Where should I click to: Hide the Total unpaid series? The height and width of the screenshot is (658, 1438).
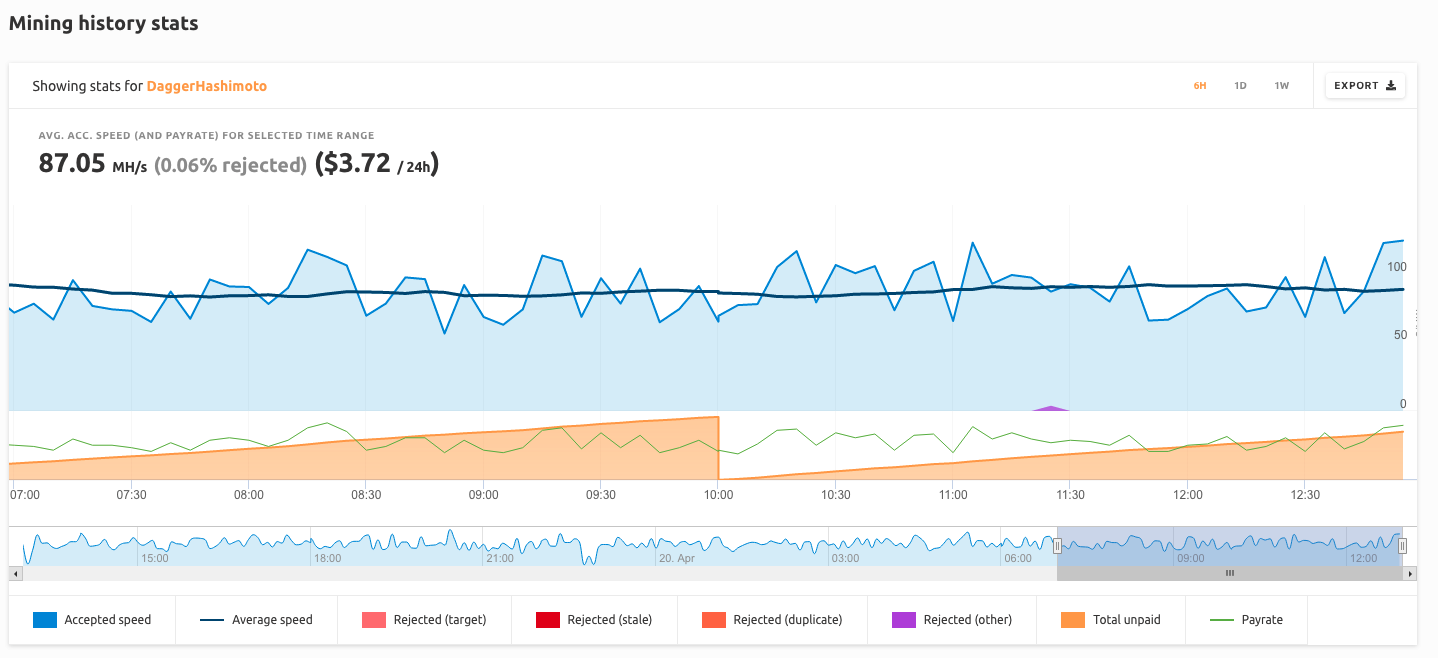pyautogui.click(x=1111, y=620)
